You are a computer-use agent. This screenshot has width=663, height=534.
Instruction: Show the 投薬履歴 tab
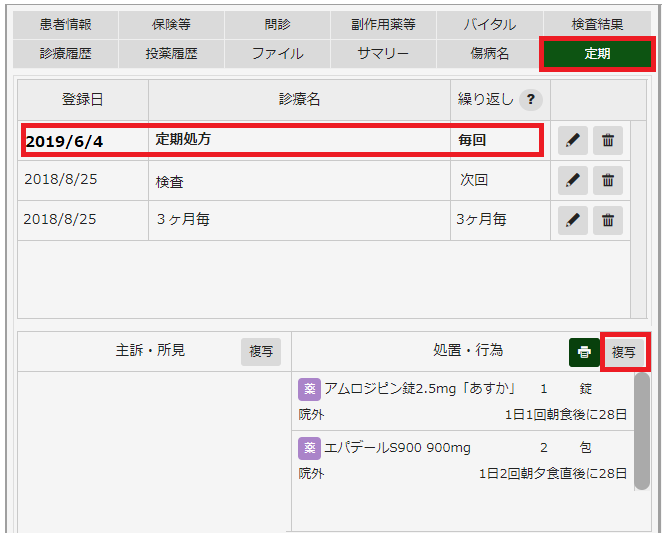coord(171,54)
